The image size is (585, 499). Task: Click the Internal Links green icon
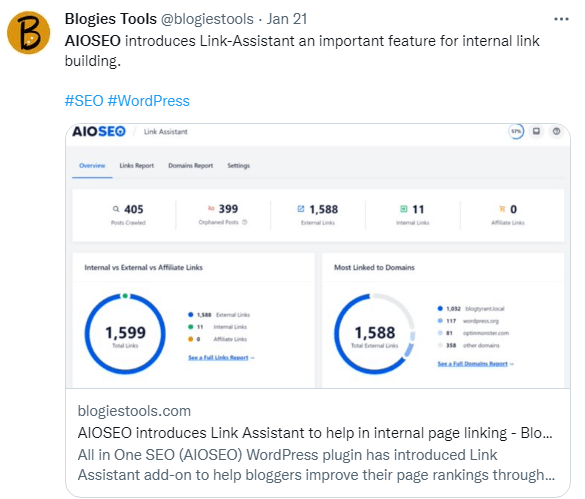(403, 209)
